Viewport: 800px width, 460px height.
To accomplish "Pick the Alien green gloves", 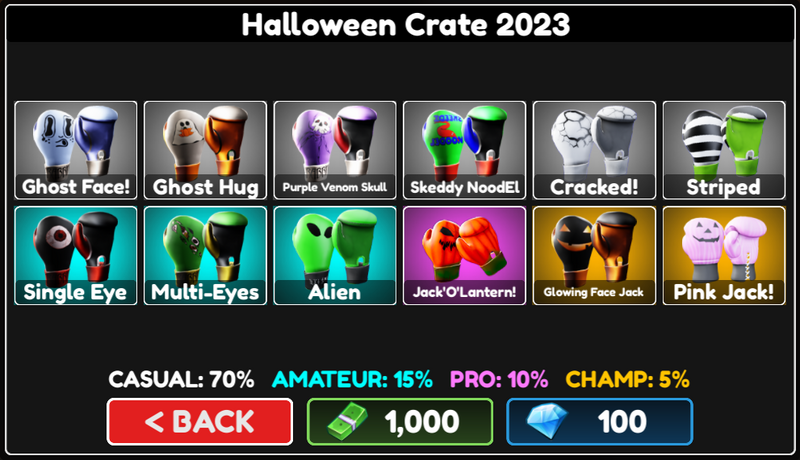I will point(335,255).
